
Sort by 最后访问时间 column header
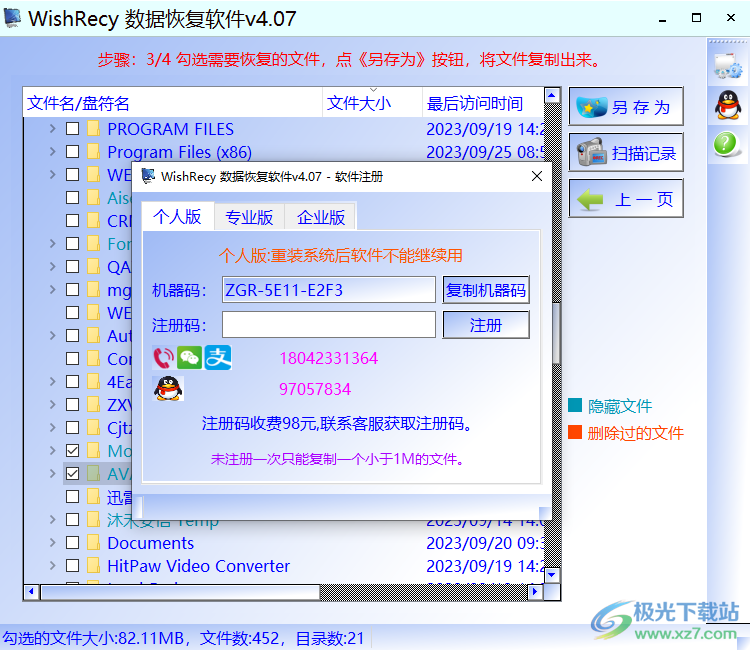click(x=483, y=103)
